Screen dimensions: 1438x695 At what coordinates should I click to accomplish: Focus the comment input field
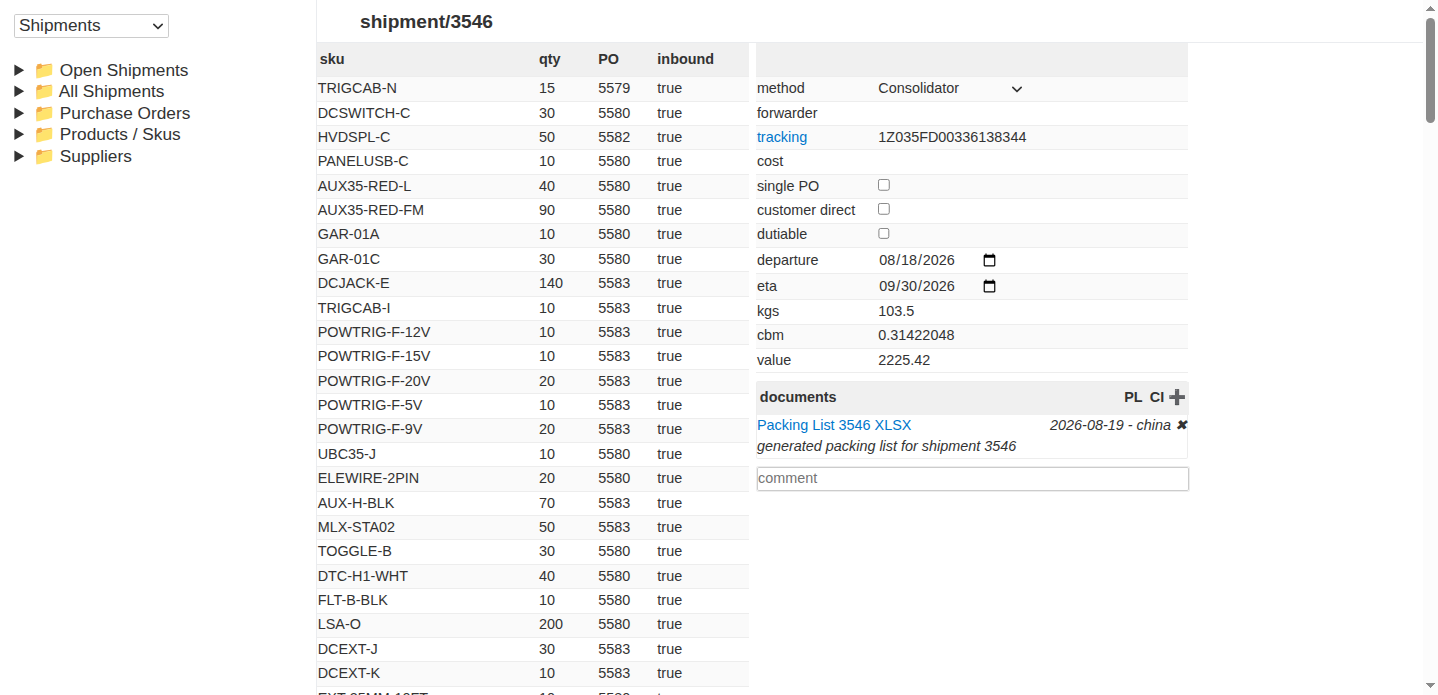[x=973, y=478]
